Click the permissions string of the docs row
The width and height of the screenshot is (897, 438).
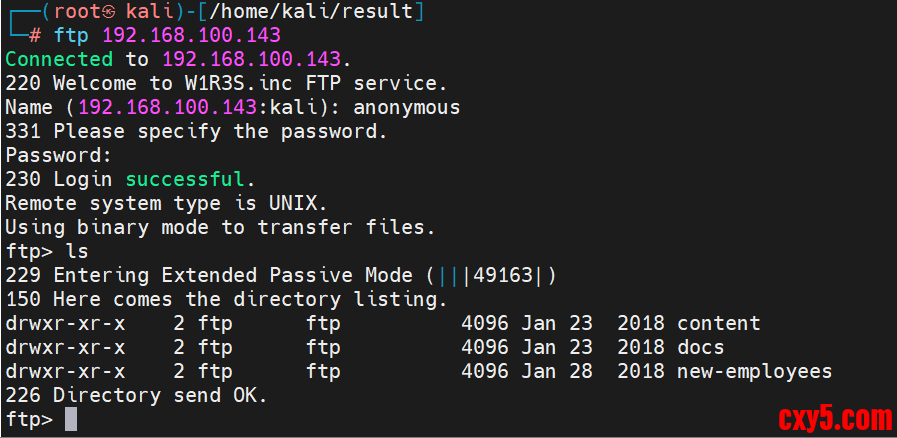(x=65, y=348)
